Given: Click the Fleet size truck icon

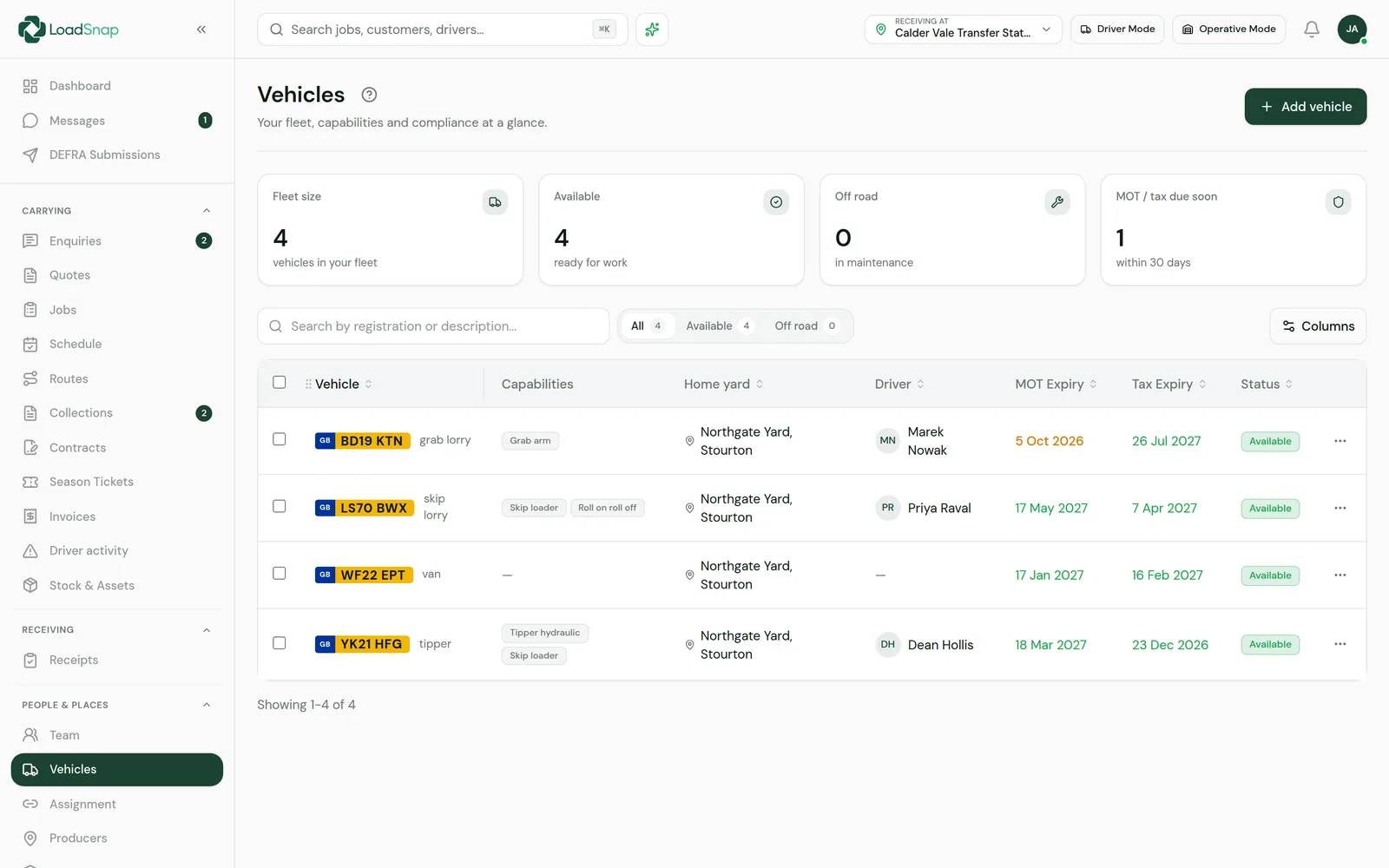Looking at the screenshot, I should point(495,202).
